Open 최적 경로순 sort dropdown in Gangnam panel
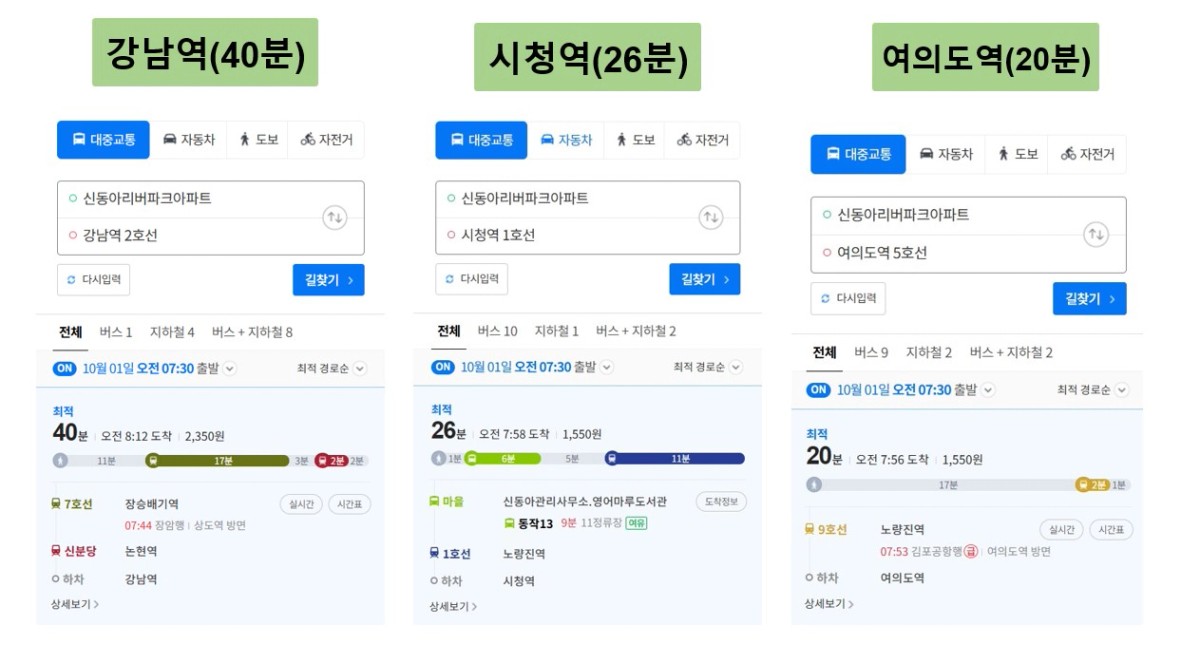 click(x=331, y=368)
